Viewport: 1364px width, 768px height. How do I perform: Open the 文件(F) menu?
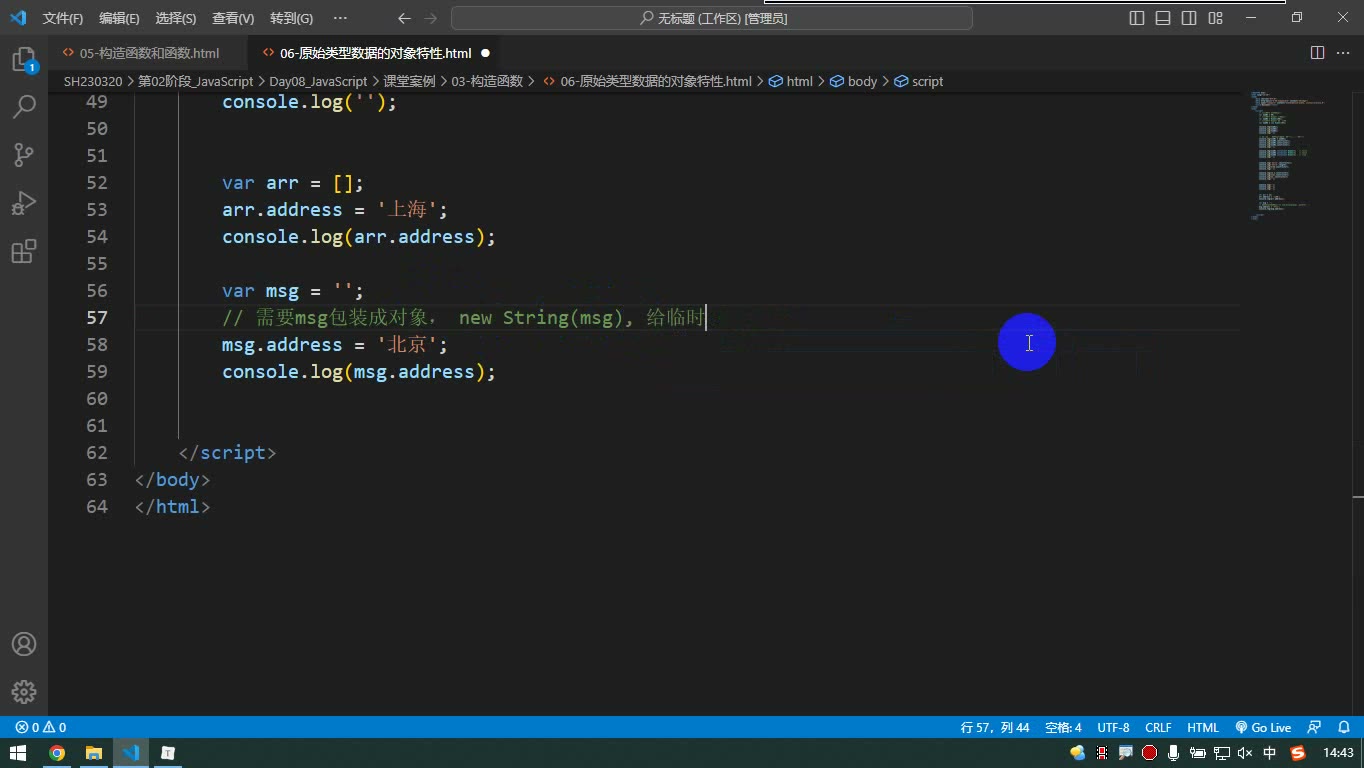pos(63,18)
